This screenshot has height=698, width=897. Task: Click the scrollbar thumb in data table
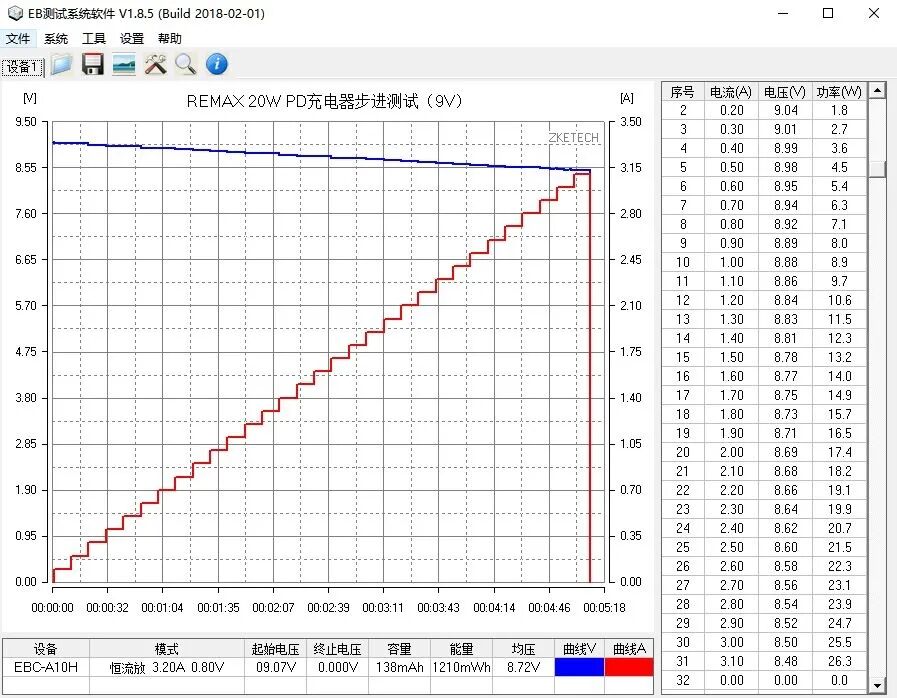click(x=877, y=168)
